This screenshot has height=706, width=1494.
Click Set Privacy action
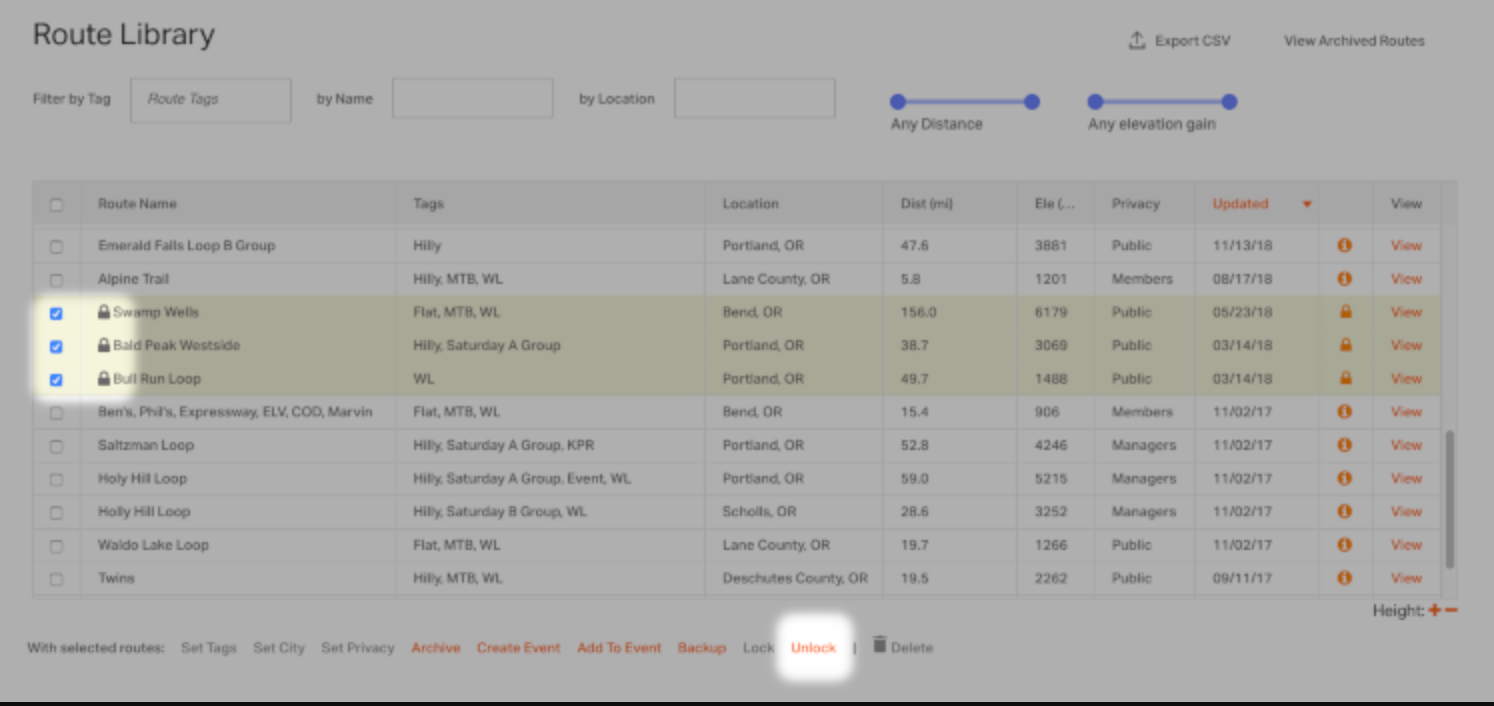pyautogui.click(x=358, y=647)
